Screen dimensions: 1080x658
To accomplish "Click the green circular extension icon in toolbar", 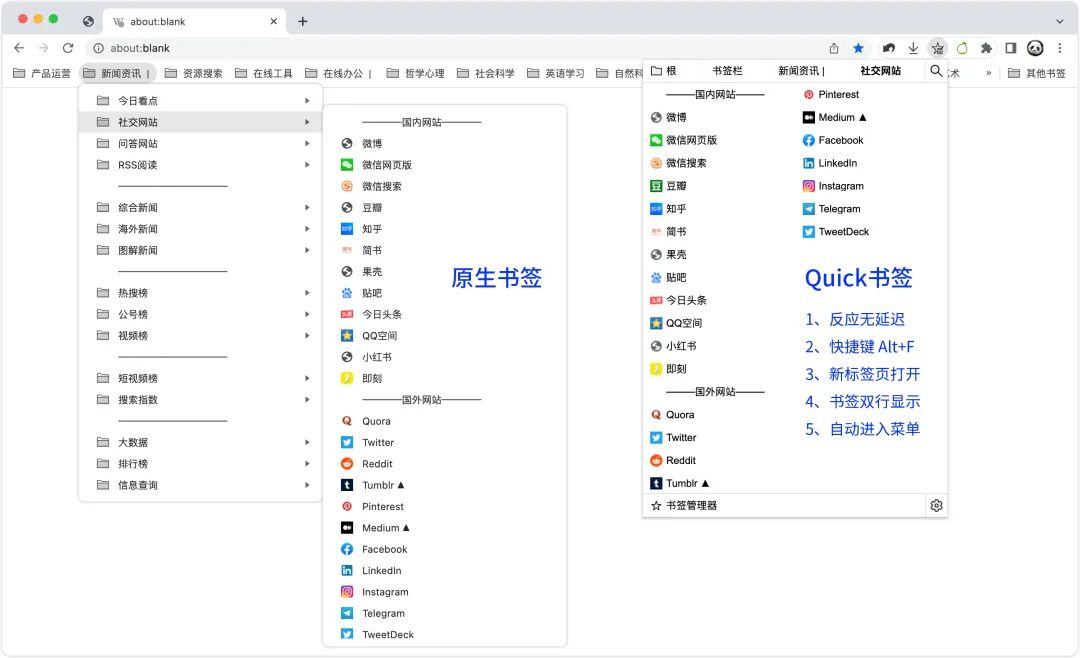I will click(962, 48).
